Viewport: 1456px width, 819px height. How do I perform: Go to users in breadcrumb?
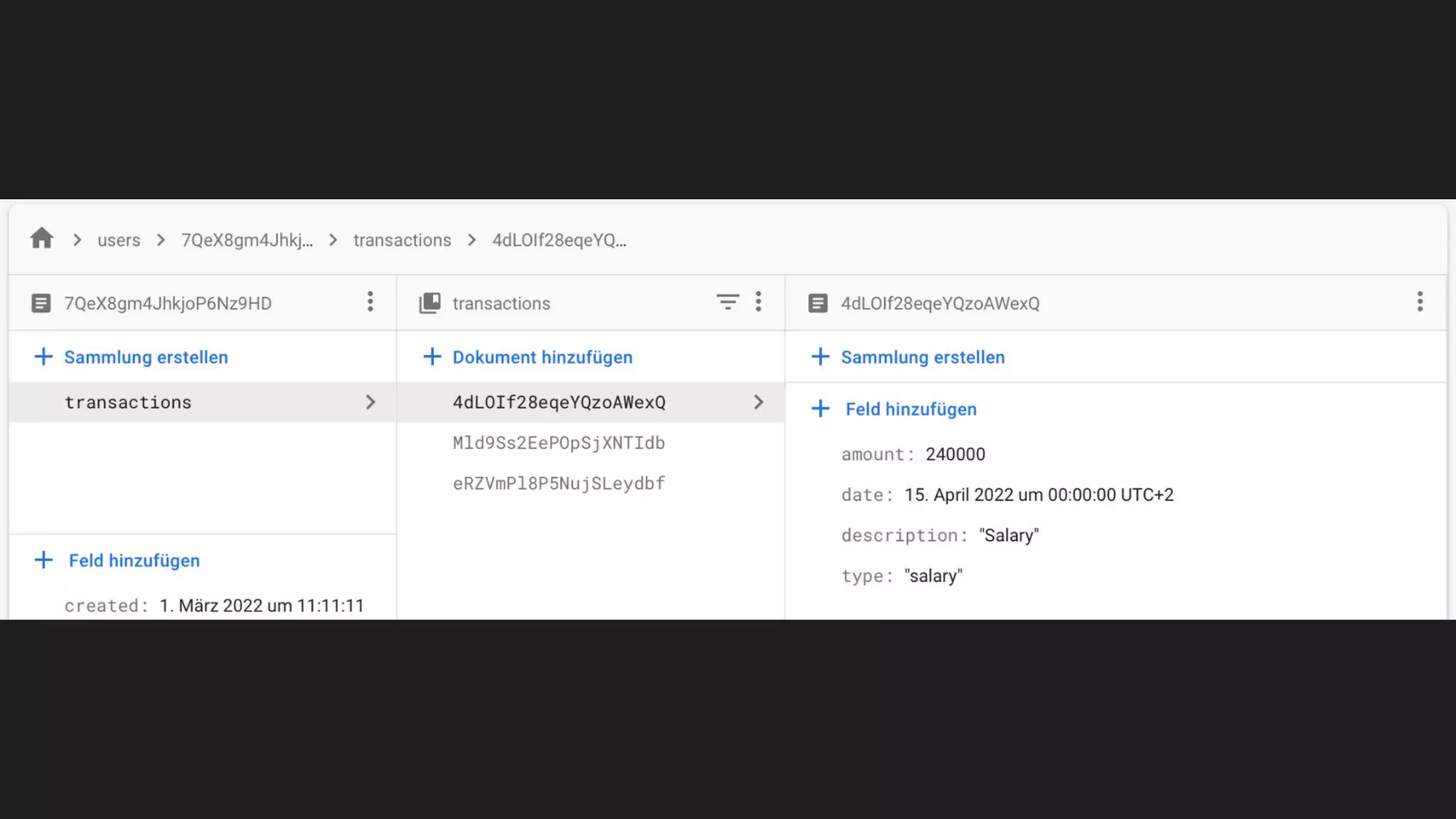point(119,240)
